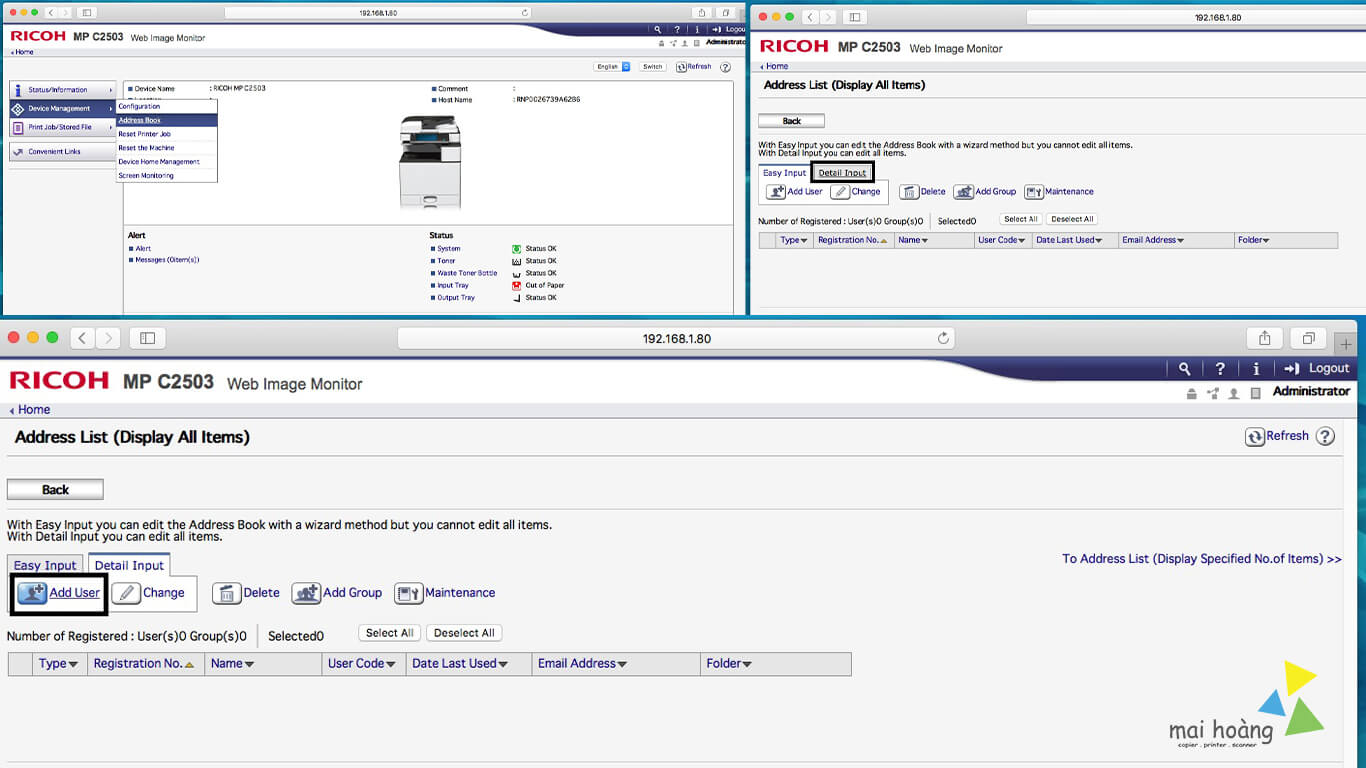This screenshot has width=1366, height=768.
Task: Click the Change pencil icon in the bottom window
Action: tap(126, 593)
